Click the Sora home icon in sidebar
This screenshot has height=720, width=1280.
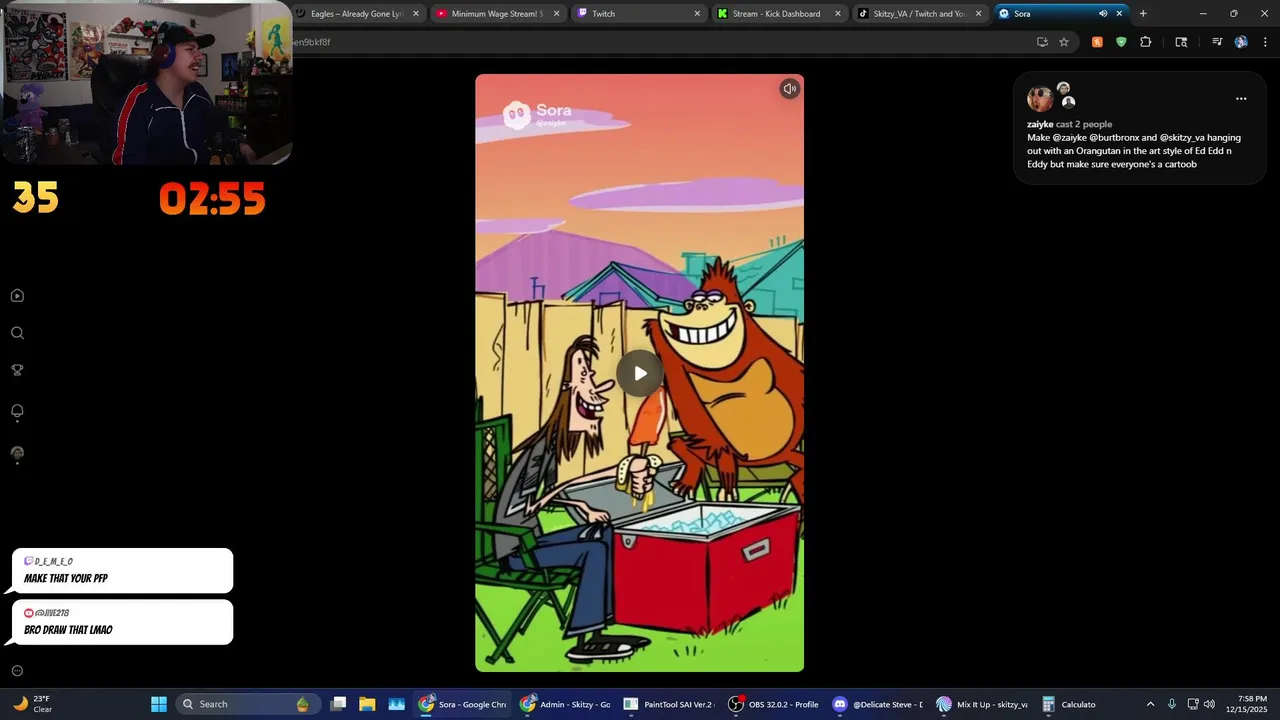[x=17, y=296]
